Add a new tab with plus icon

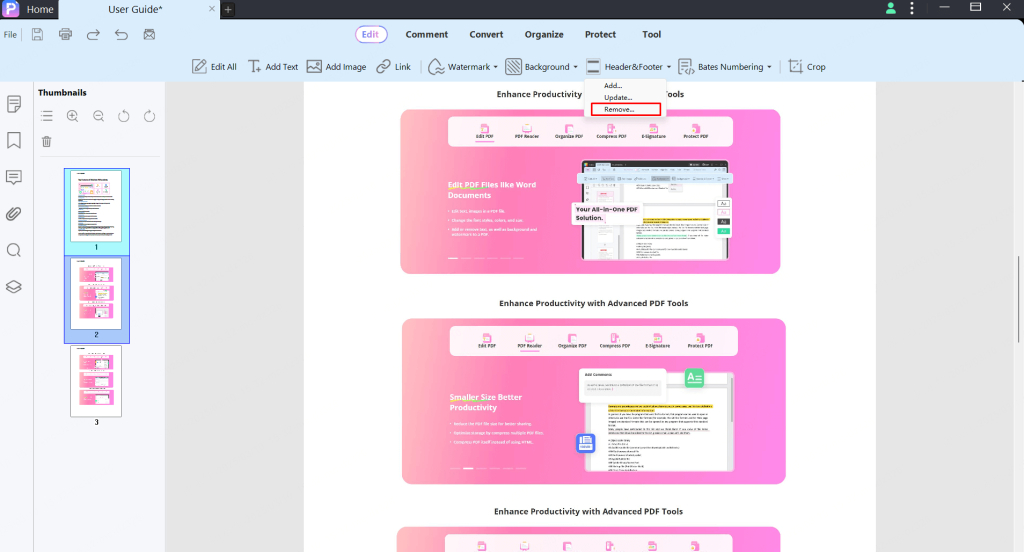(228, 9)
